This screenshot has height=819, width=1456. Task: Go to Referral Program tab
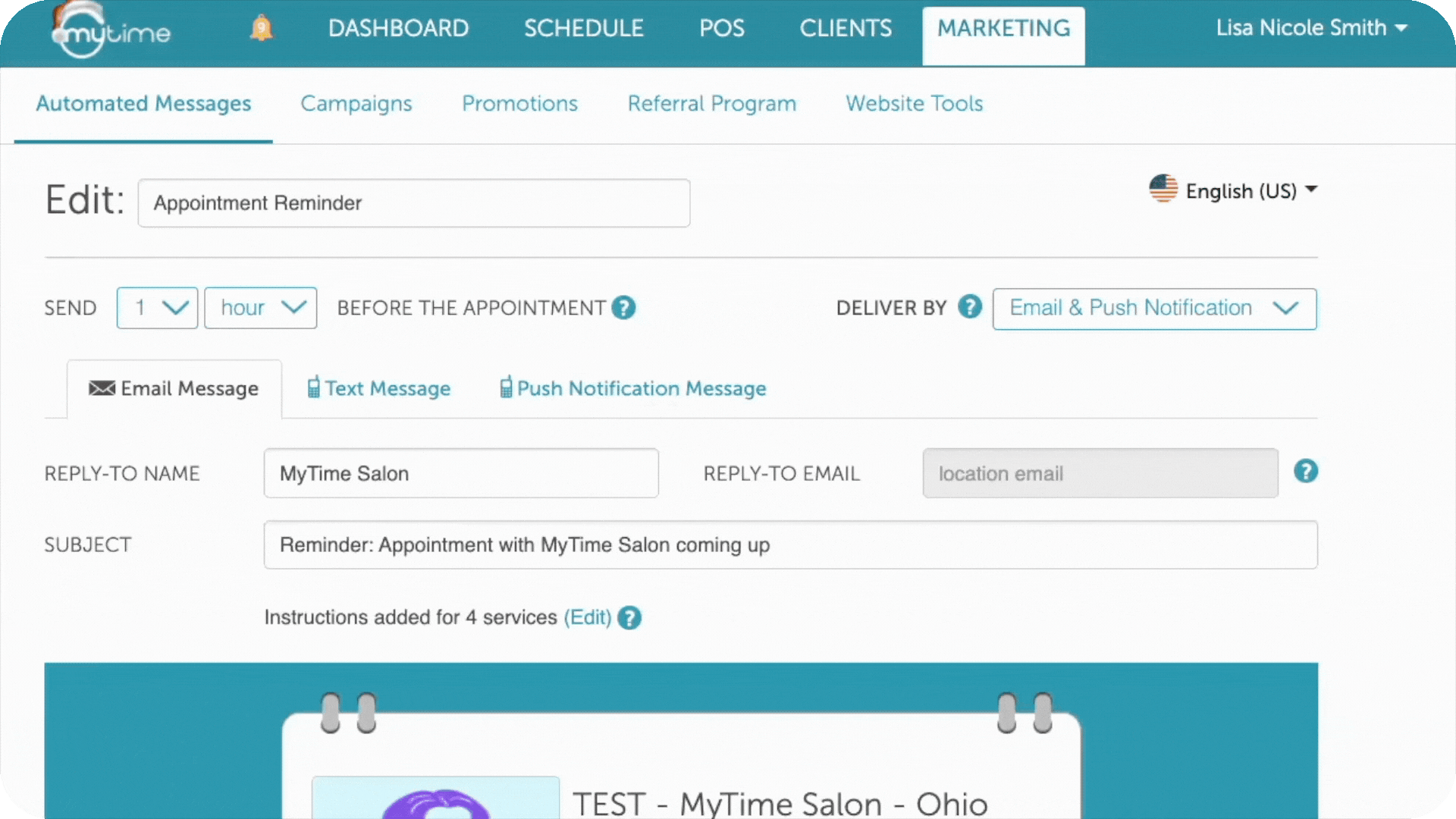(712, 104)
